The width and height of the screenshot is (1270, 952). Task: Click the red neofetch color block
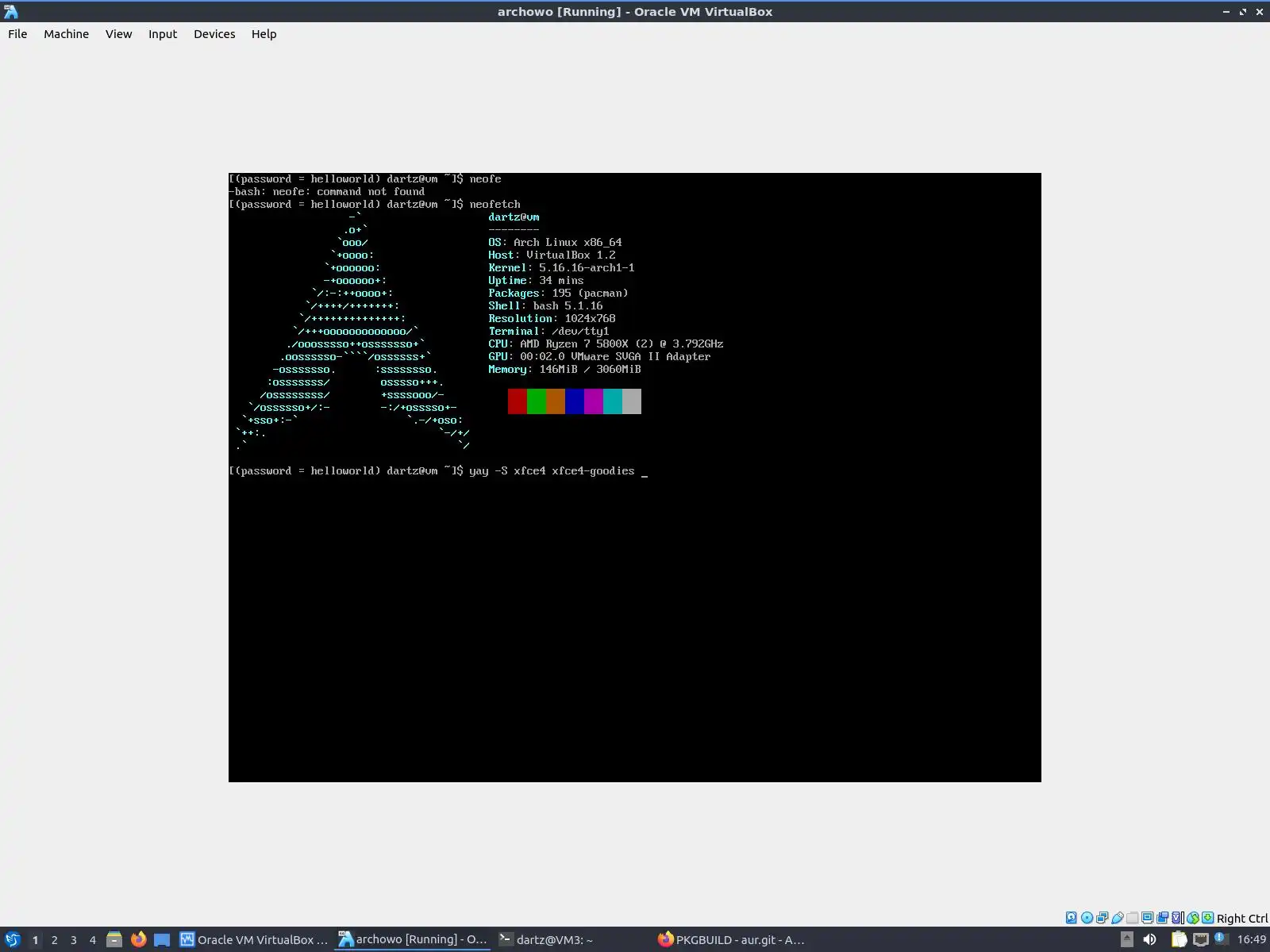(518, 401)
